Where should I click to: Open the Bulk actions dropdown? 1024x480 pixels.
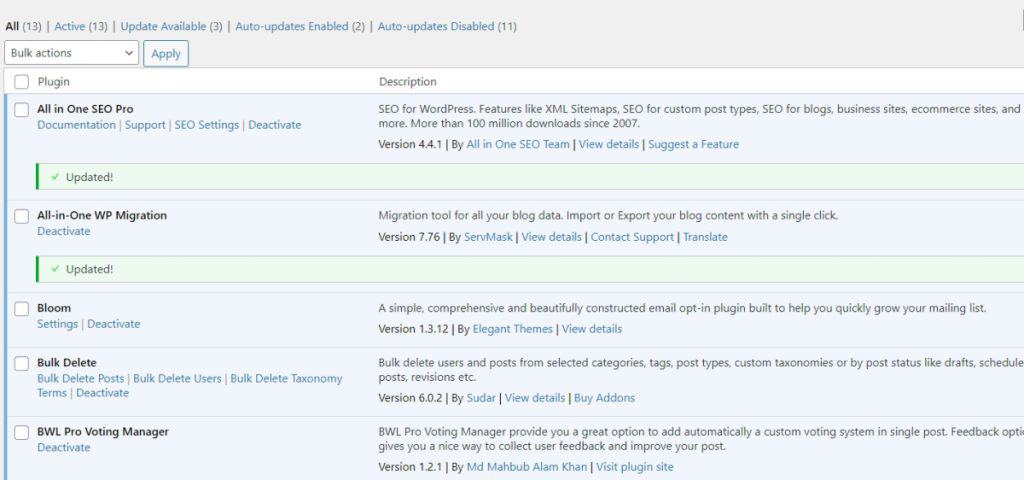coord(71,53)
